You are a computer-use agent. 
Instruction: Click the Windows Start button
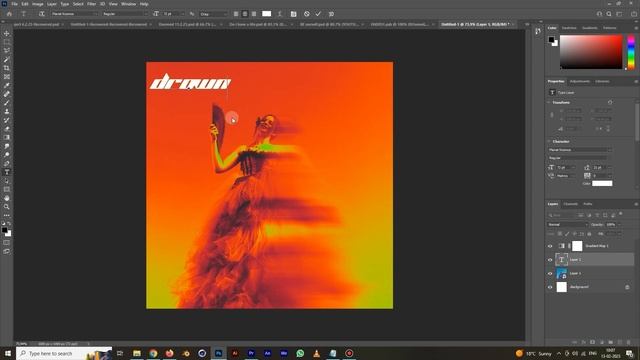coord(7,353)
